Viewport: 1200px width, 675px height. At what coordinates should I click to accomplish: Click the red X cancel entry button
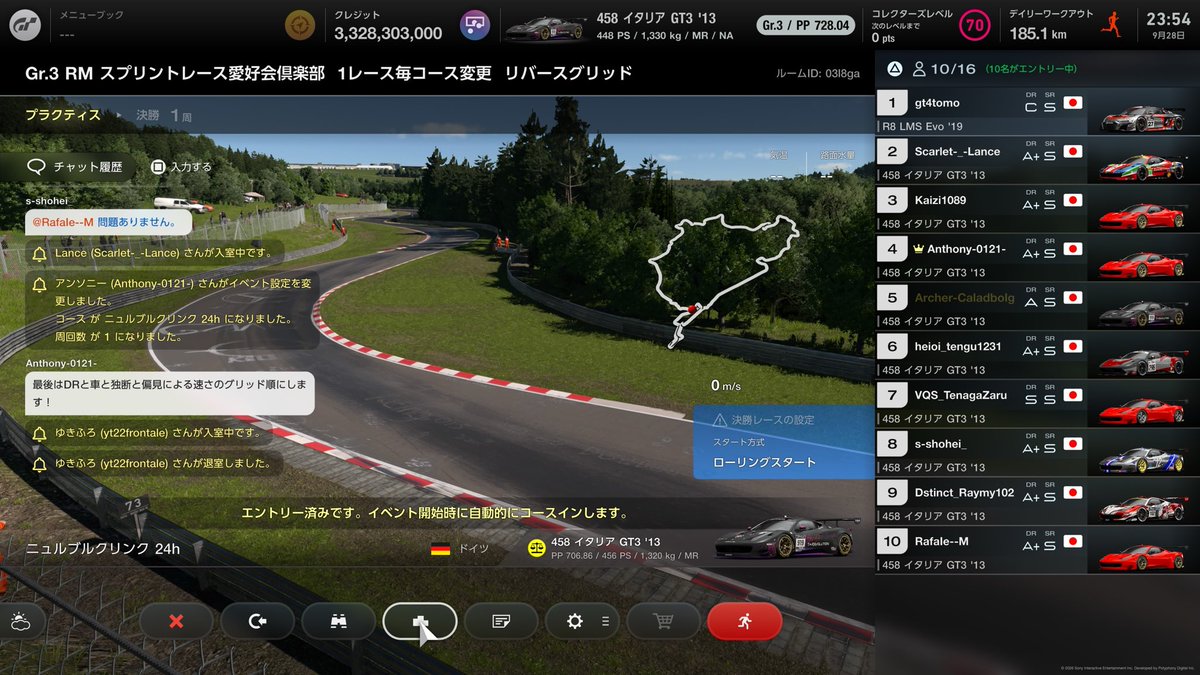pos(177,621)
